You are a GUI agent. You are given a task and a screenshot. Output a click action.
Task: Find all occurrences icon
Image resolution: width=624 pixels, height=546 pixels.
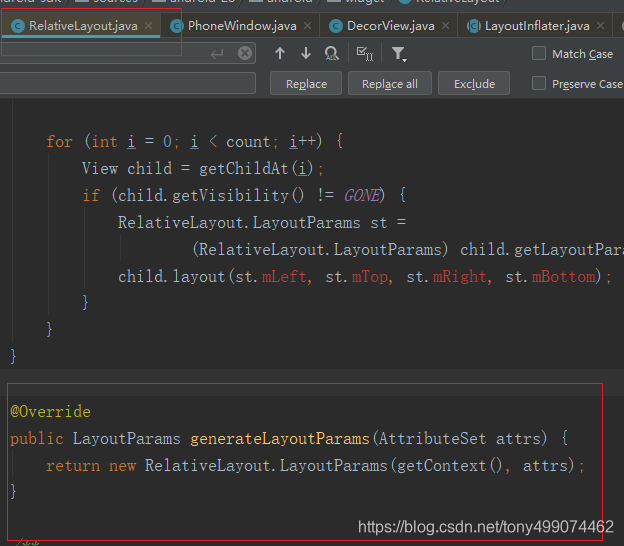[332, 53]
